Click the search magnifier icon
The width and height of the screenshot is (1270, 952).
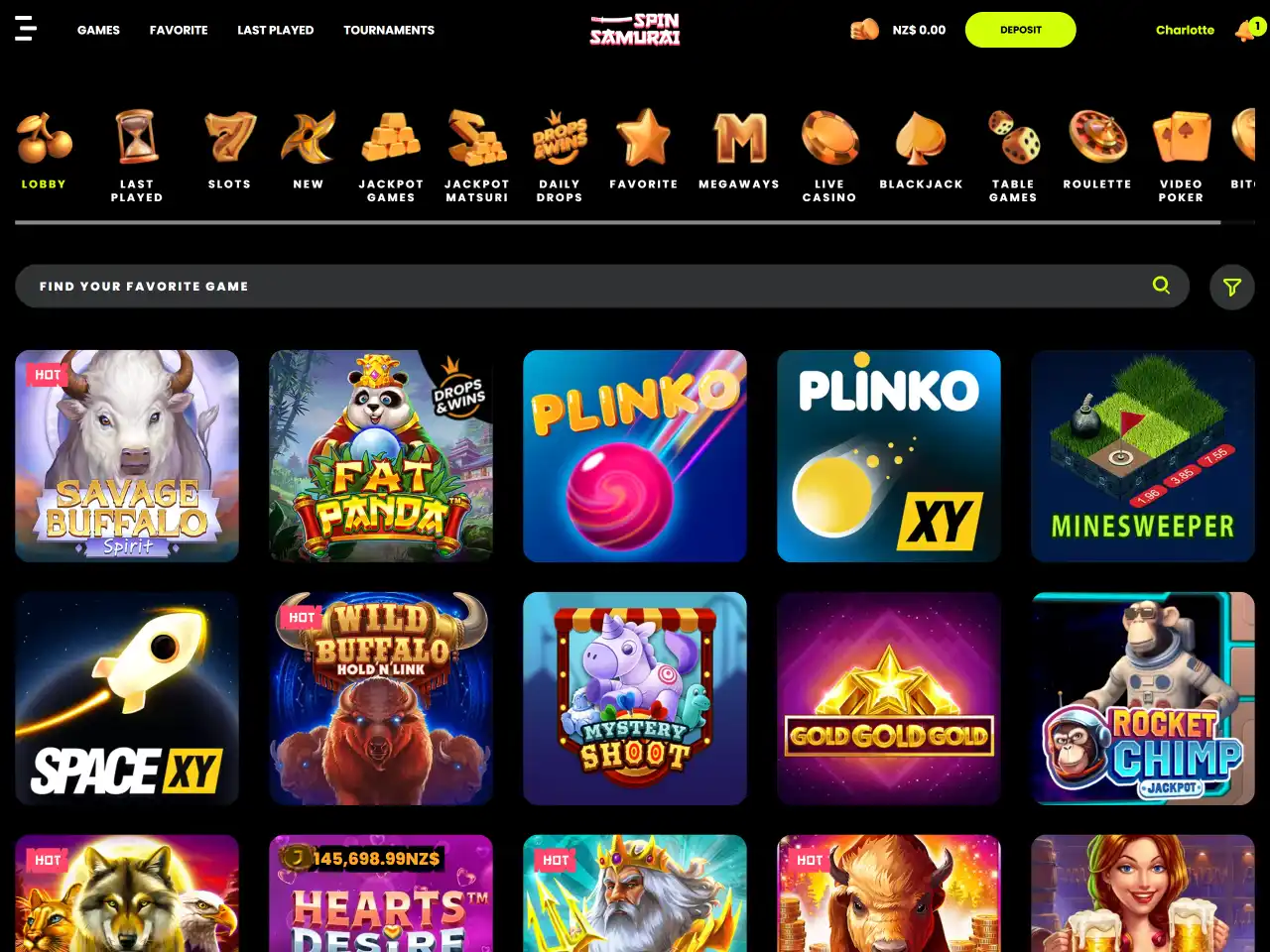click(1161, 286)
